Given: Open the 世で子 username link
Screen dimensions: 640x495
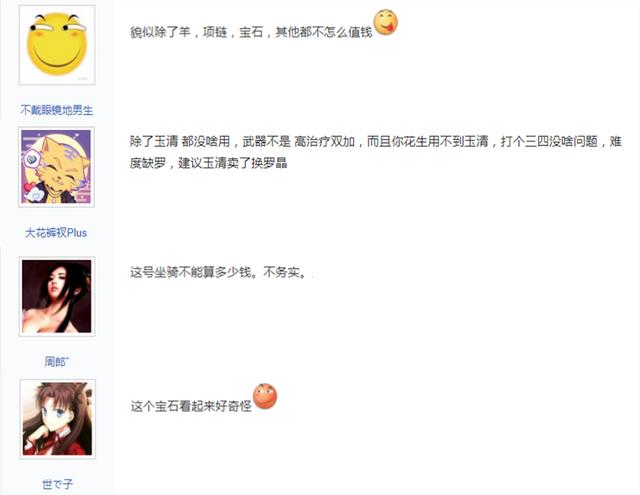Looking at the screenshot, I should pos(57,484).
